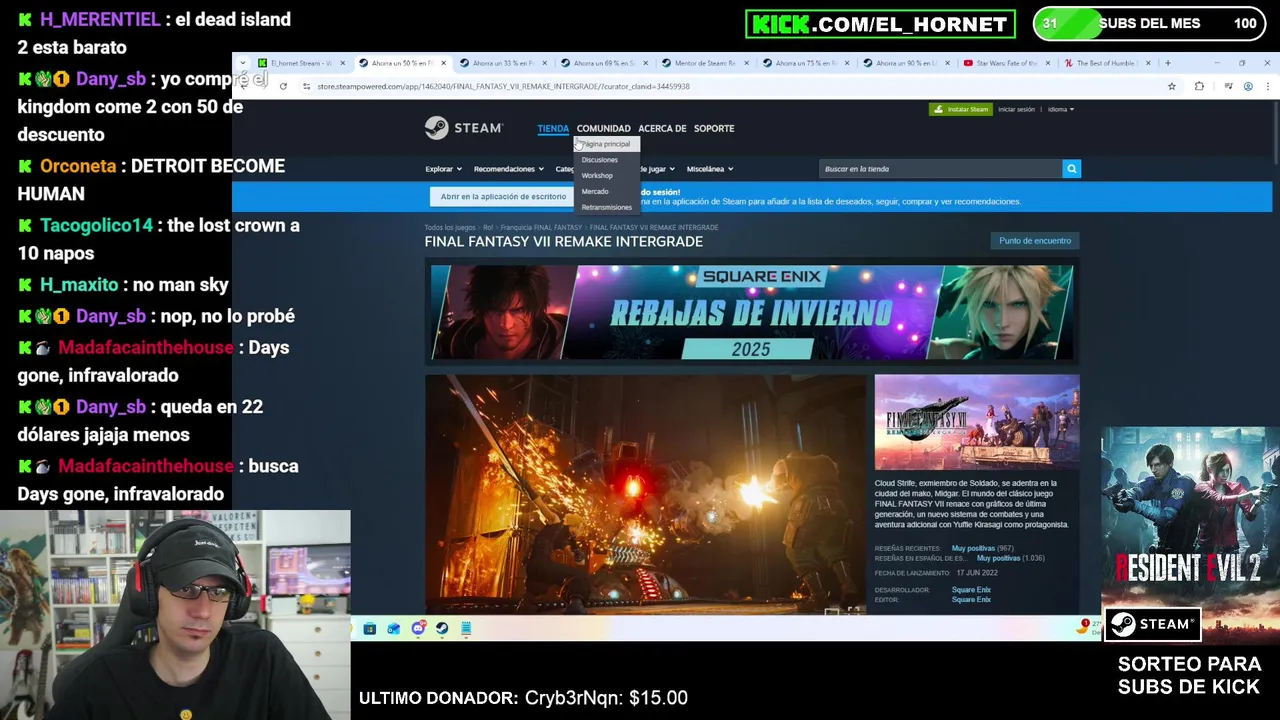Click the Steam logo in the store header
1280x720 pixels.
coord(463,128)
